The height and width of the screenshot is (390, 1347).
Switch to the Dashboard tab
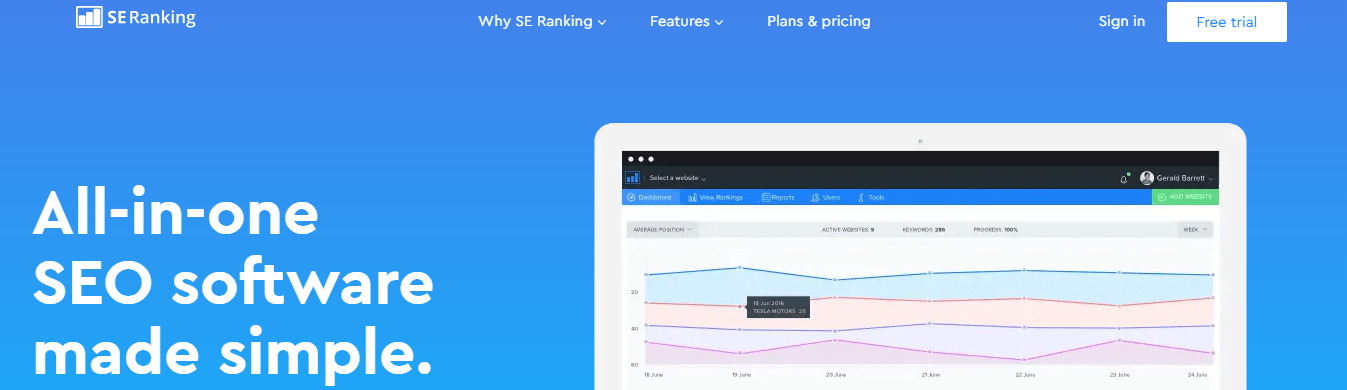650,197
